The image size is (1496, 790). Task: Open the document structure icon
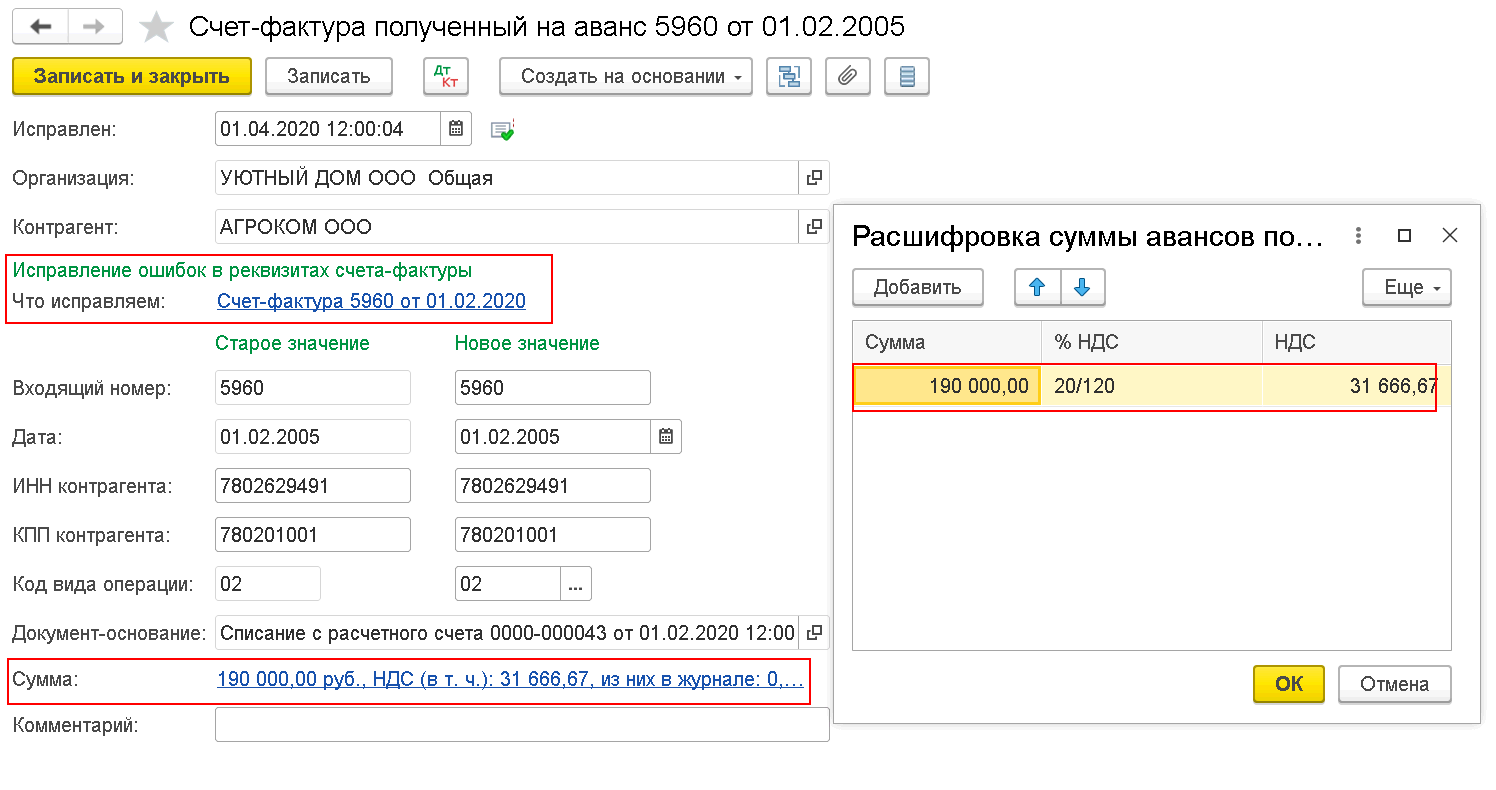click(788, 76)
